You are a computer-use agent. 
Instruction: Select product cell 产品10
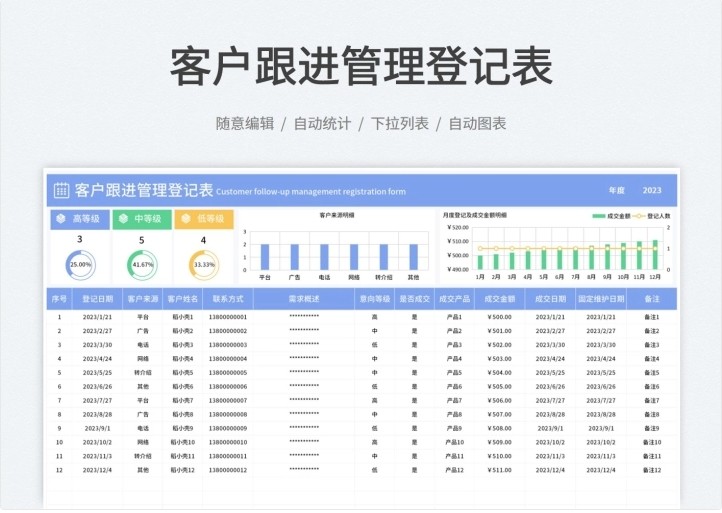pyautogui.click(x=454, y=442)
